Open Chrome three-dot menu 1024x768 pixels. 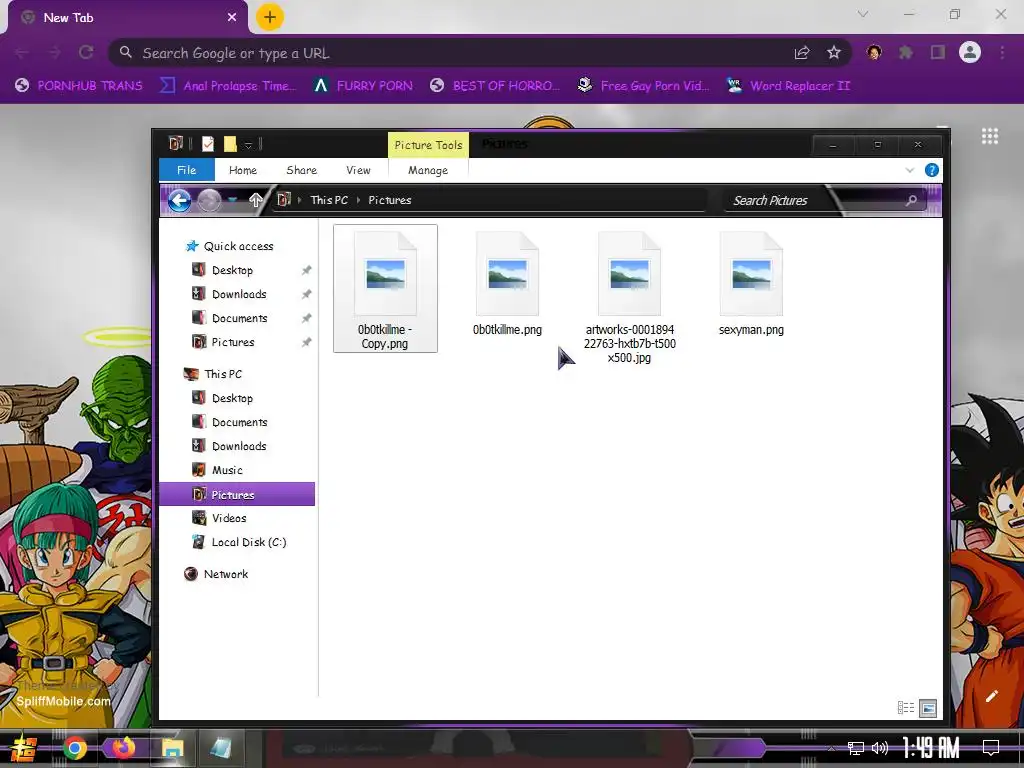coord(1002,53)
